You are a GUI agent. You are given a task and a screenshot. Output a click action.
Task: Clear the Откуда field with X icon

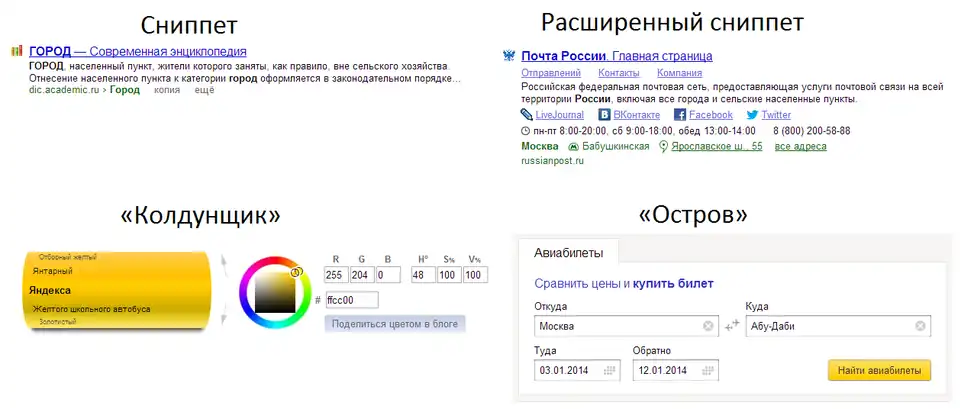pyautogui.click(x=708, y=326)
